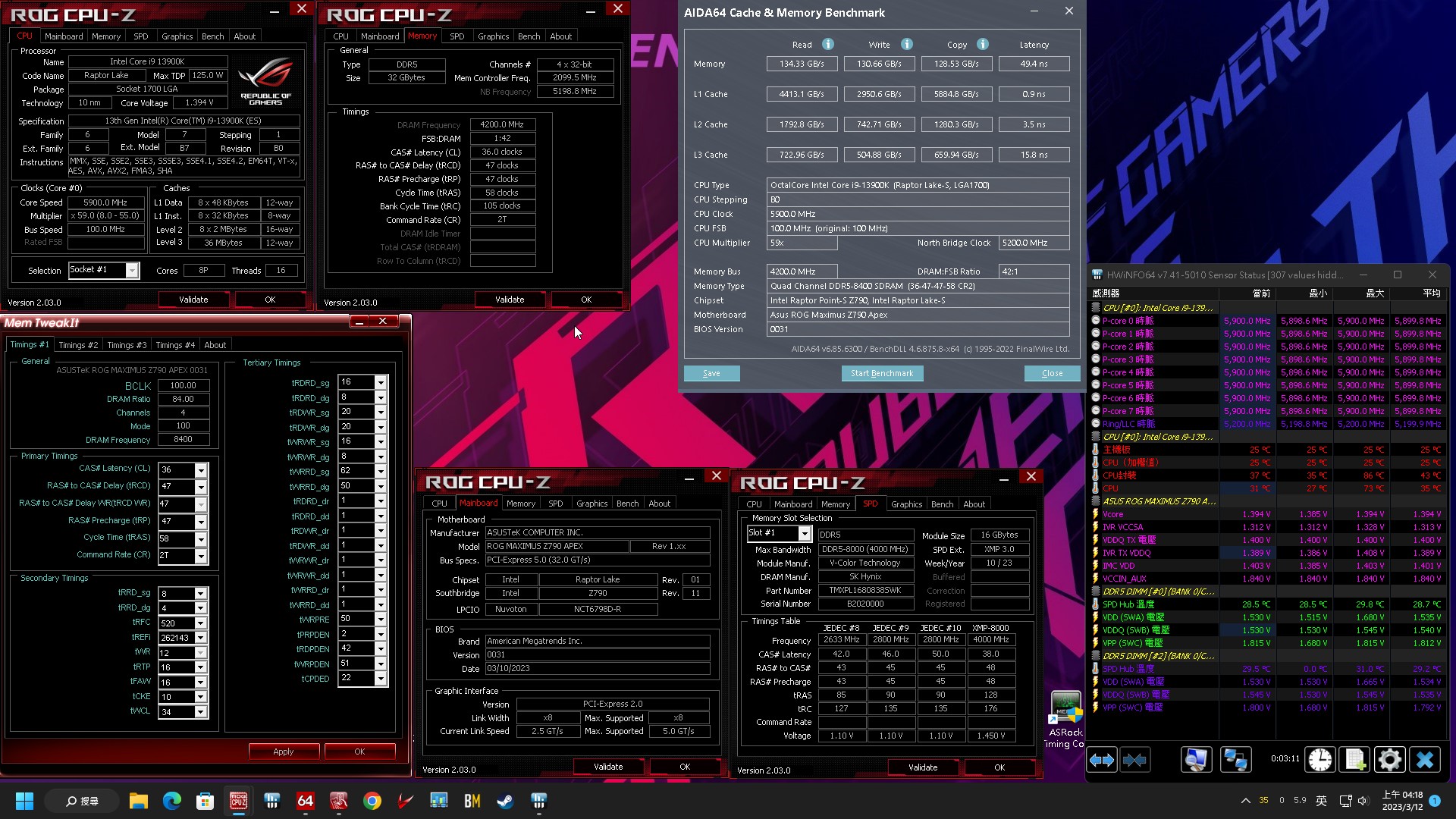Switch to Timings #2 tab in MemTweakIt
This screenshot has height=819, width=1456.
tap(78, 345)
